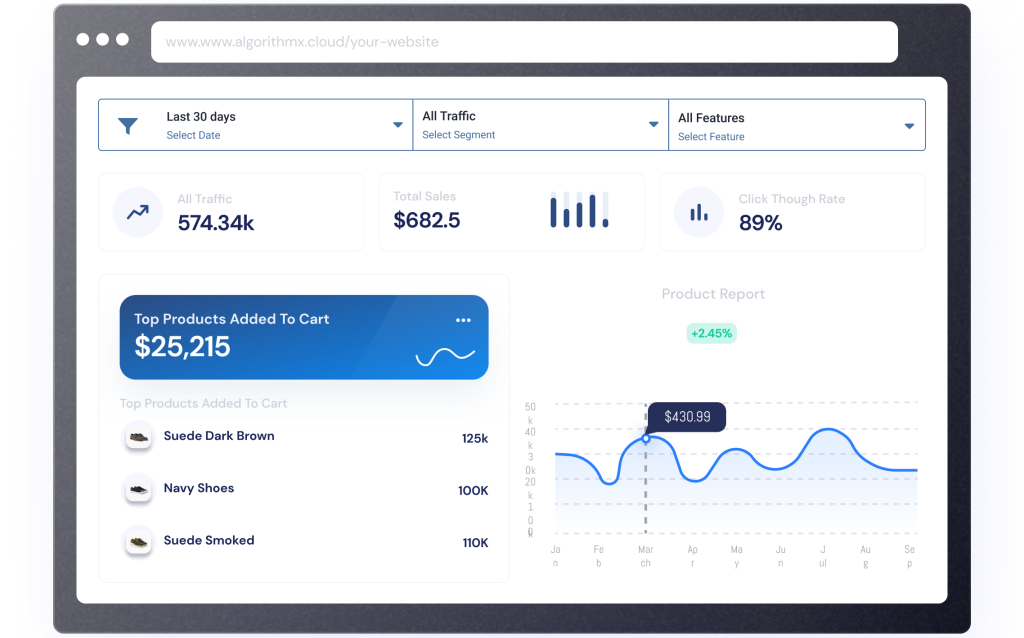Expand the All Features dropdown
This screenshot has width=1024, height=638.
[x=909, y=126]
